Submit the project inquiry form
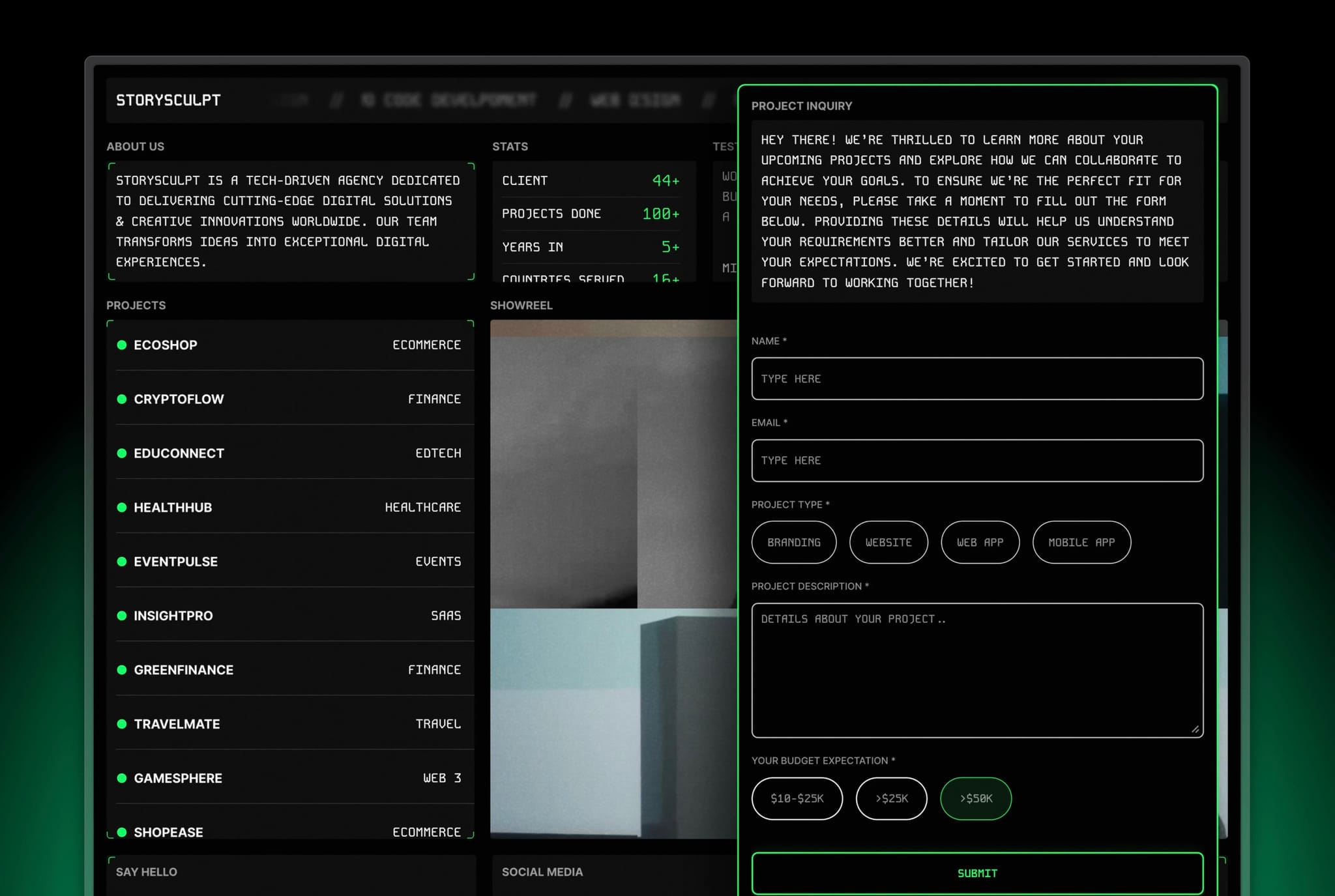This screenshot has height=896, width=1335. [x=977, y=873]
